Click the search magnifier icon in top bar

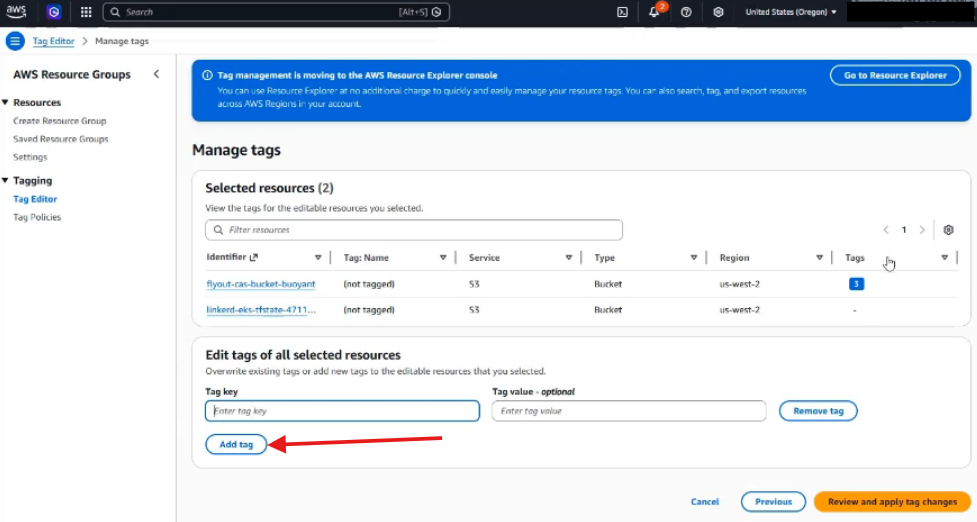115,12
